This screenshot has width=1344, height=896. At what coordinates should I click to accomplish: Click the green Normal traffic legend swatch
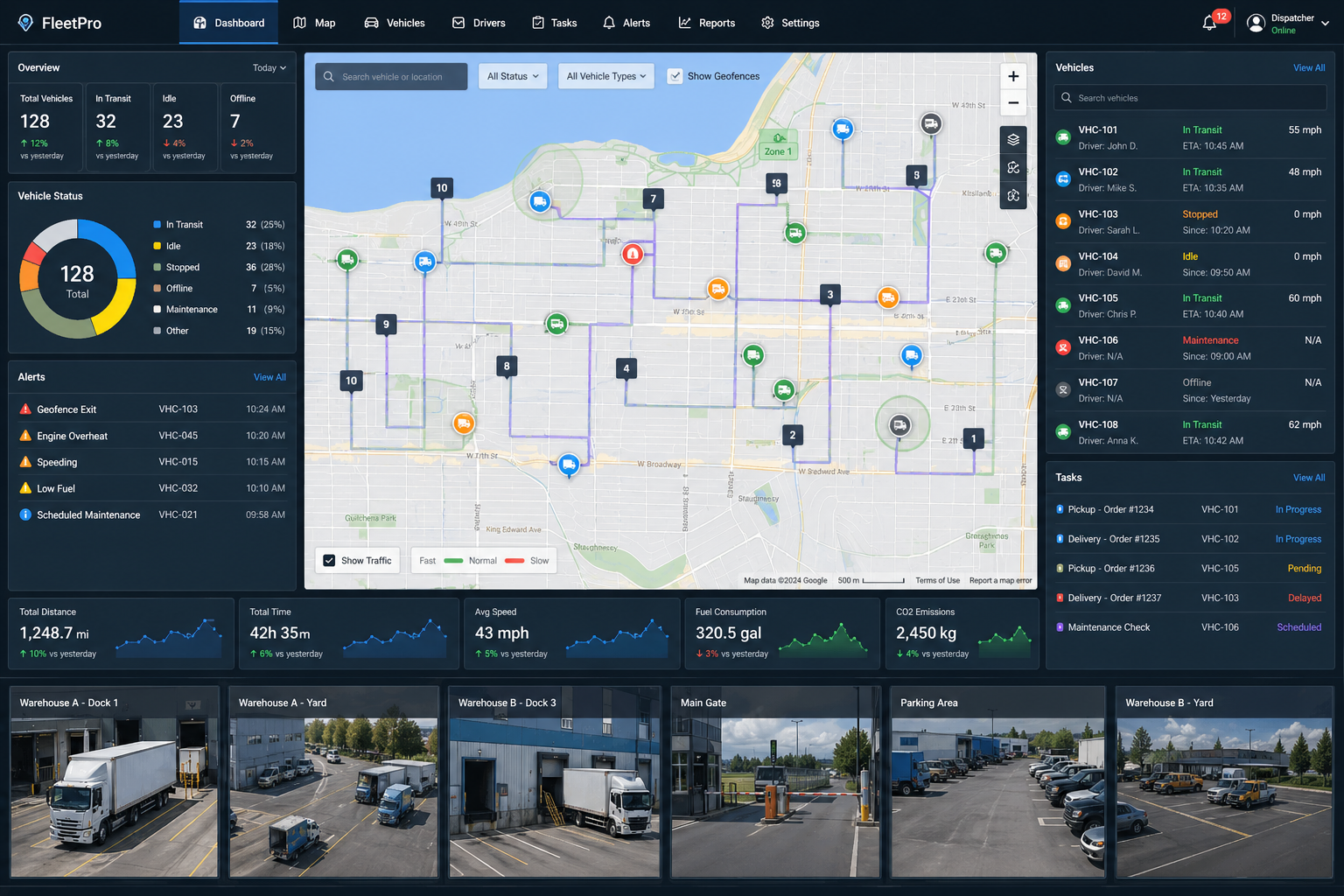(454, 560)
